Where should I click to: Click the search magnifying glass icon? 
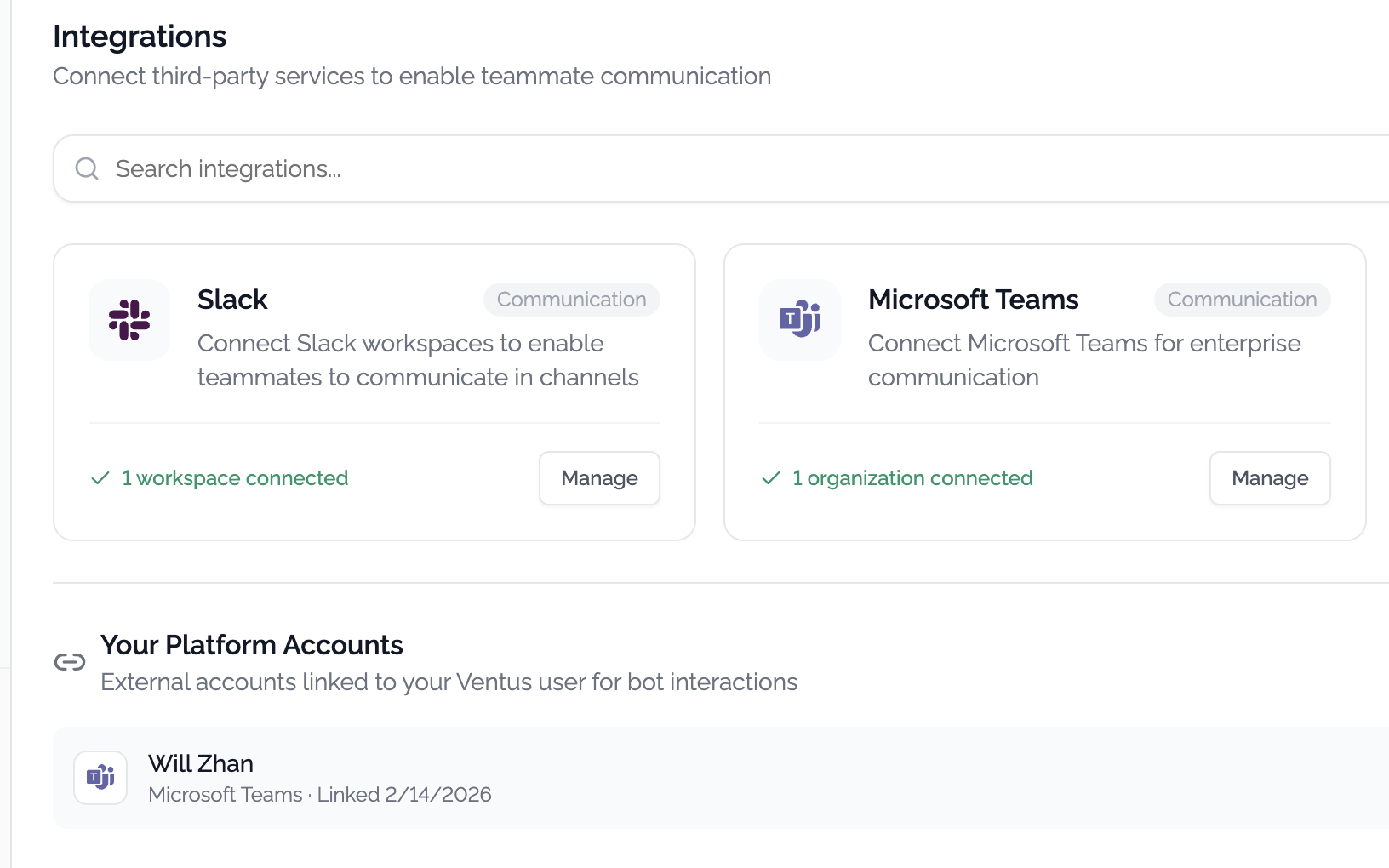[x=86, y=168]
